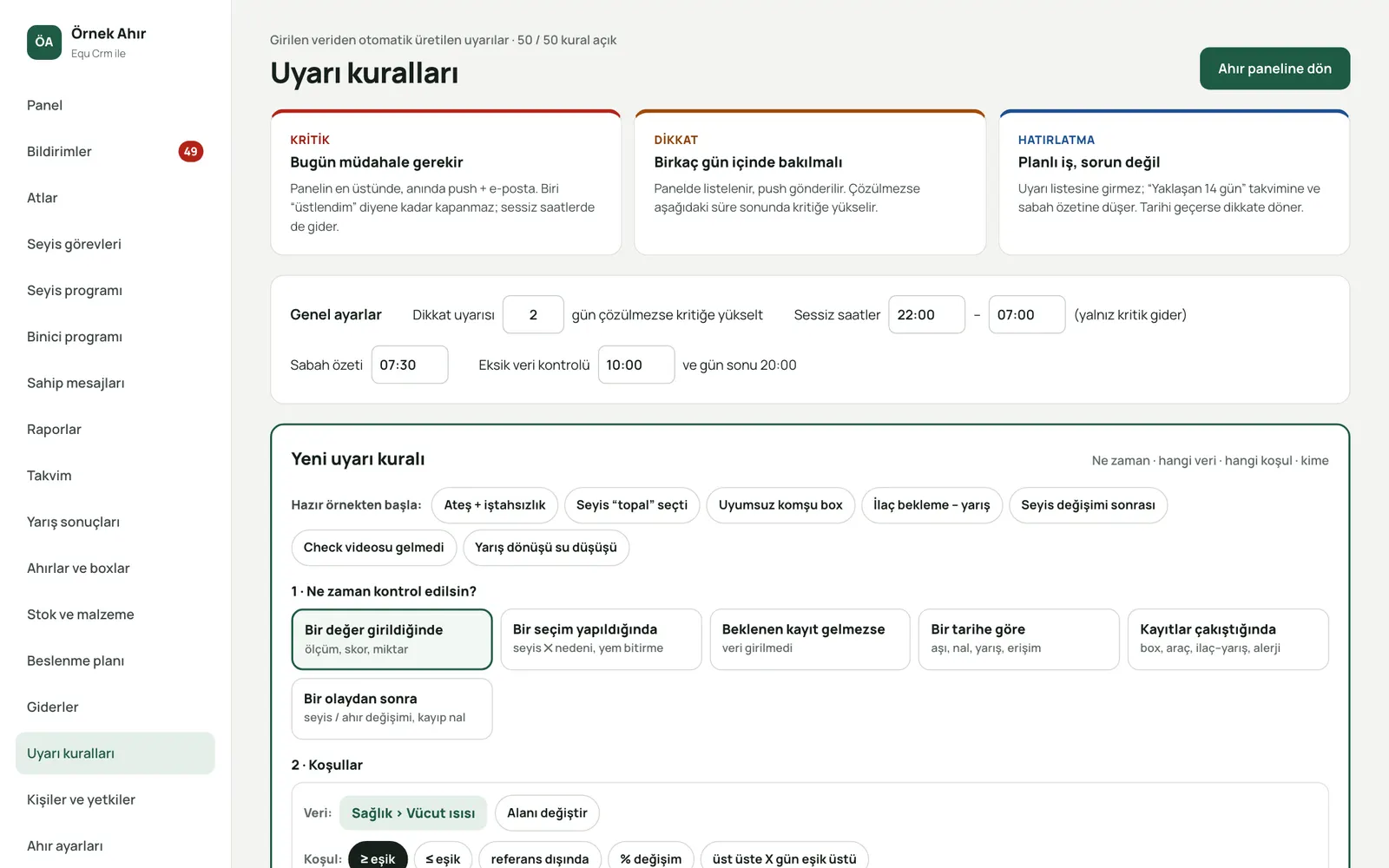Pick the Seyis "topal" seçti template
Screen dimensions: 1389x868
point(632,505)
